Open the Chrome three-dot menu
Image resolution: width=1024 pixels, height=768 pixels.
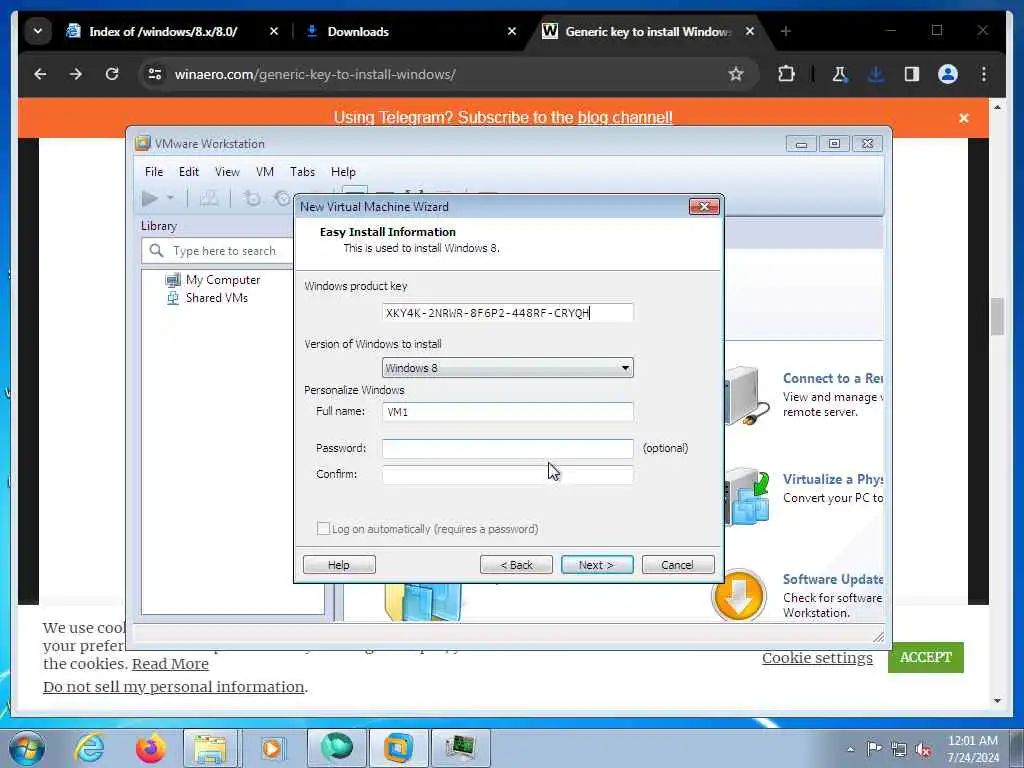click(x=984, y=74)
